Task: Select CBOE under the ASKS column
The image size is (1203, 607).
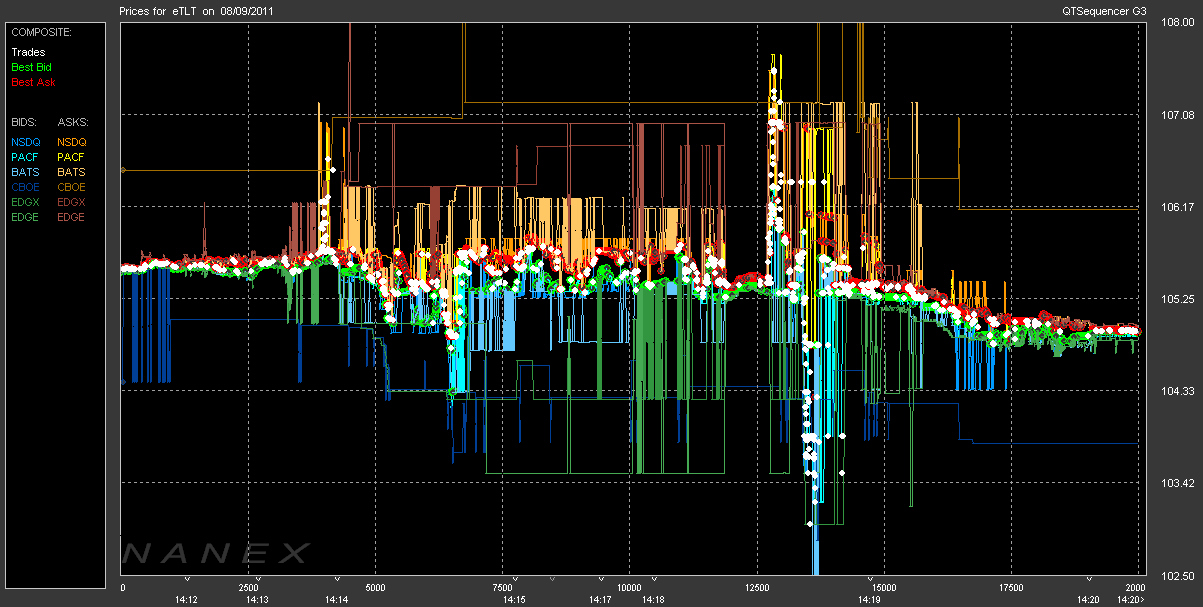Action: pyautogui.click(x=71, y=187)
